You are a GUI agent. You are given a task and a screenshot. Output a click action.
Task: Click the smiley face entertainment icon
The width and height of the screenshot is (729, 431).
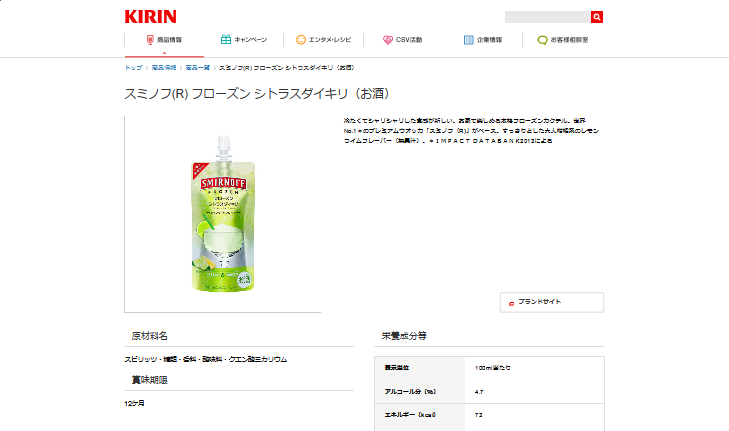coord(301,40)
